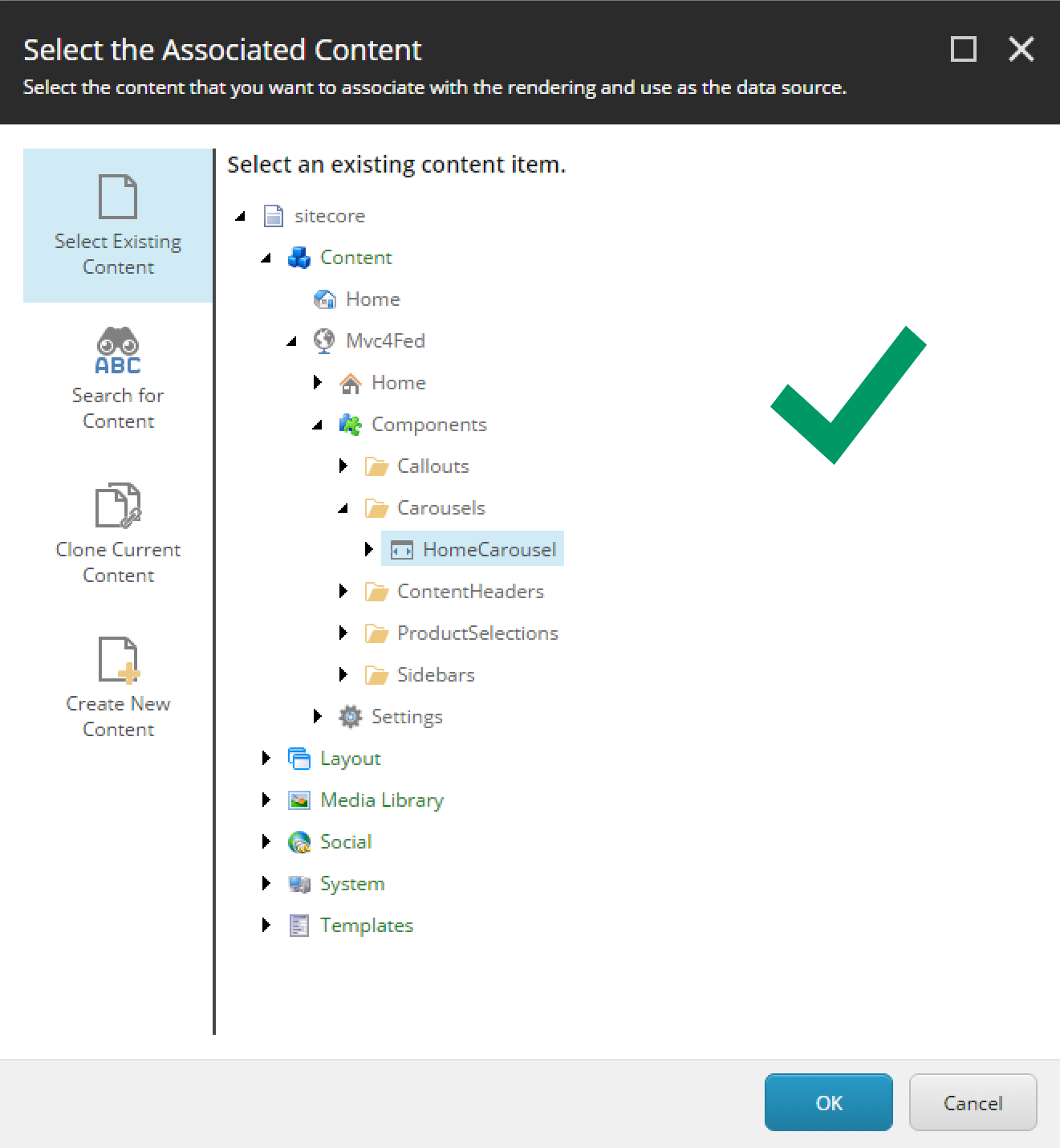The height and width of the screenshot is (1148, 1060).
Task: Select the HomeCarousel item icon
Action: pos(402,549)
